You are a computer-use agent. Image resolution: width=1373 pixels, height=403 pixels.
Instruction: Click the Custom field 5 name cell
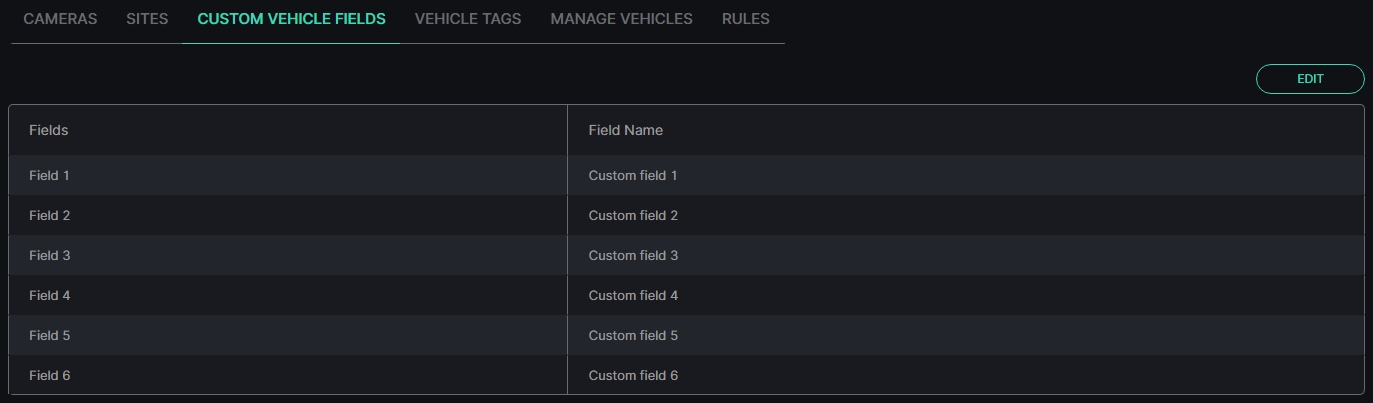pyautogui.click(x=965, y=335)
